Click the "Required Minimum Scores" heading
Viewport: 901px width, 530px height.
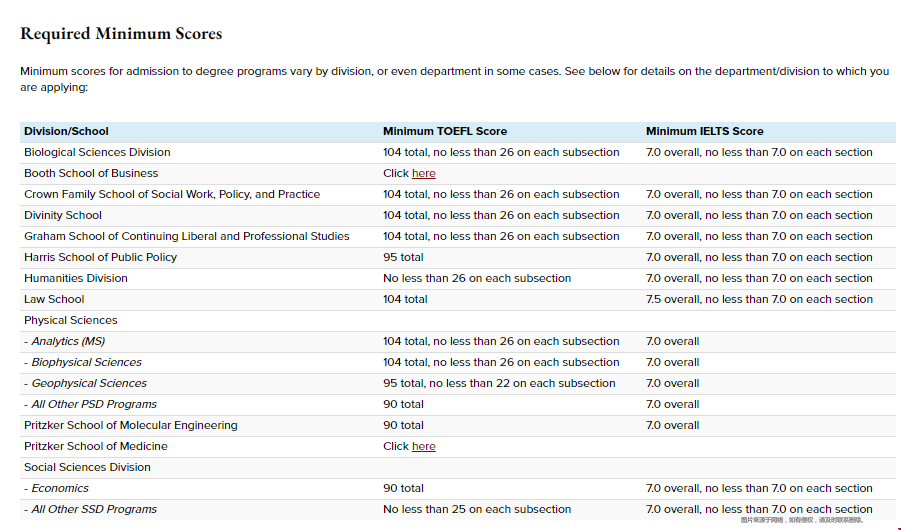121,34
